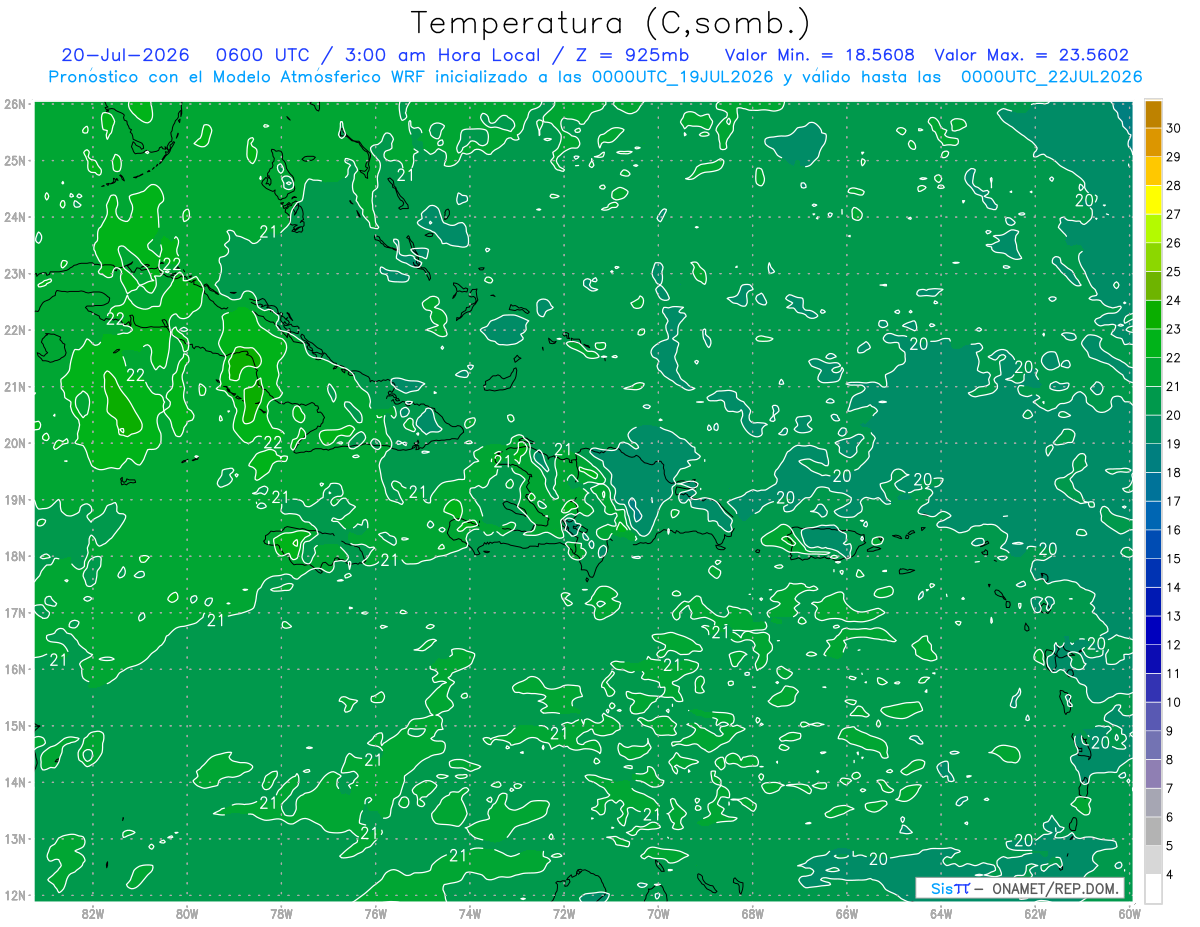Click the 25N latitude axis label

pos(15,160)
